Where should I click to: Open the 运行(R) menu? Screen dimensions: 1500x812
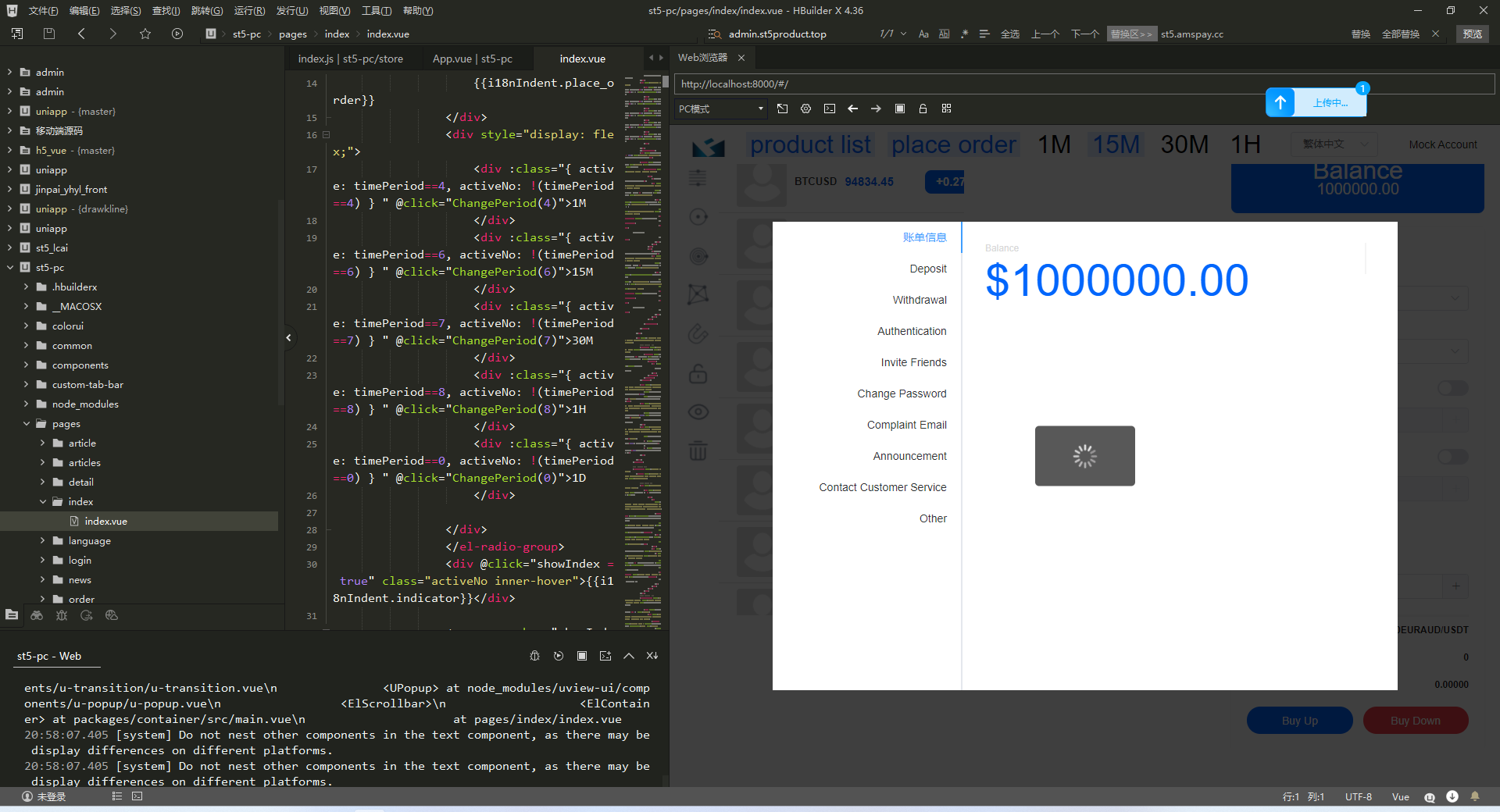click(x=249, y=11)
